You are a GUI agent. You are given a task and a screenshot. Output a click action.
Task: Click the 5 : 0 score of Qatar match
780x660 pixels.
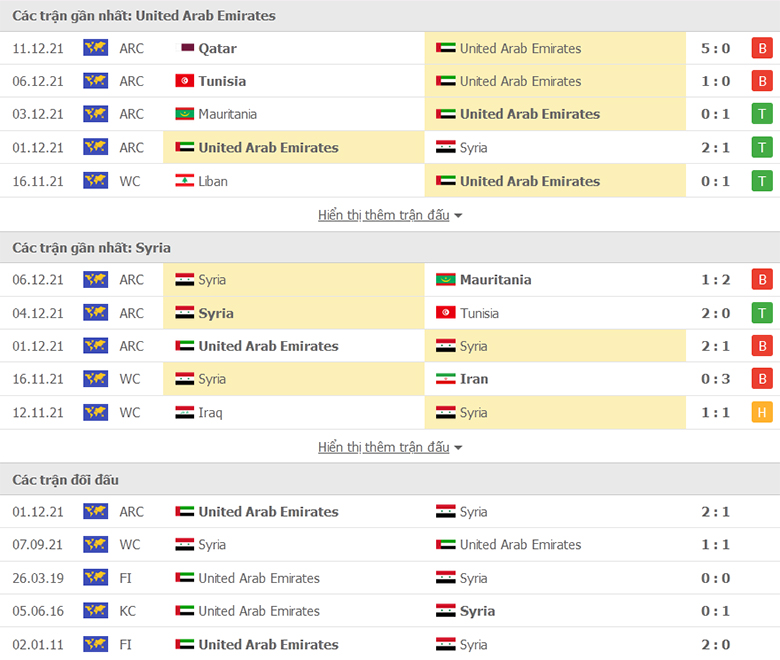tap(715, 48)
